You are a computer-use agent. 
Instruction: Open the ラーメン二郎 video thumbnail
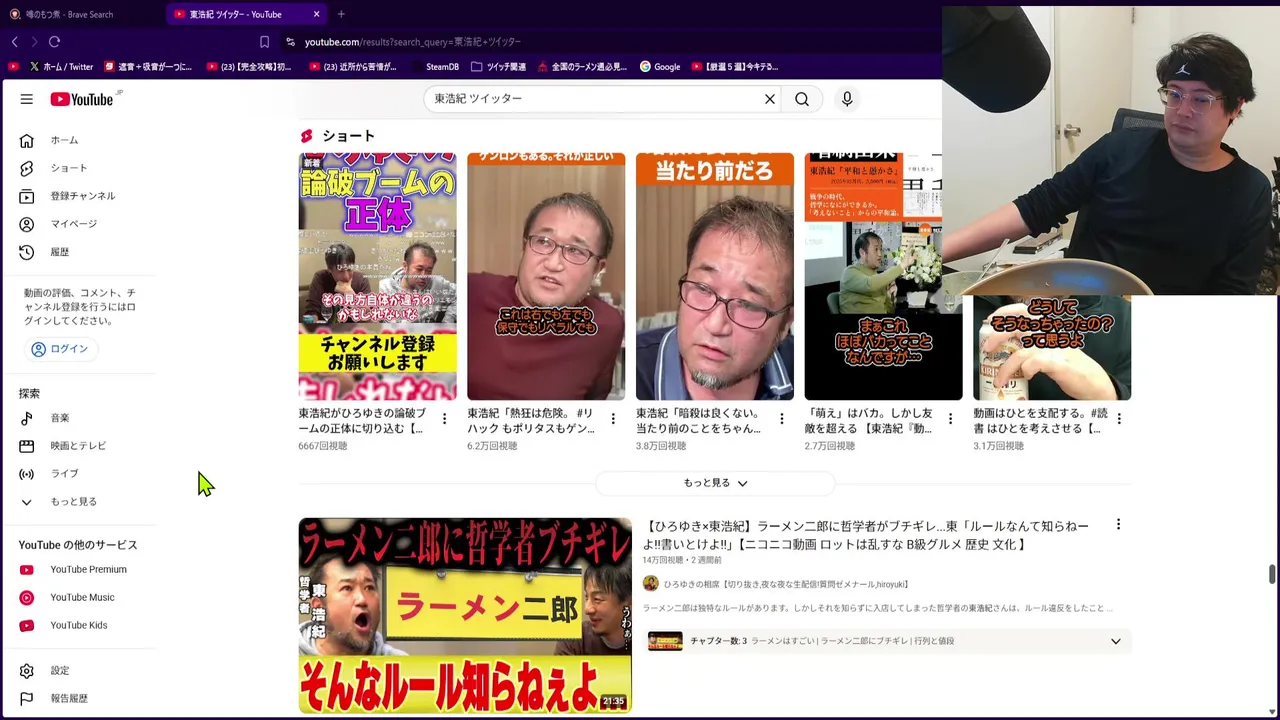point(465,615)
